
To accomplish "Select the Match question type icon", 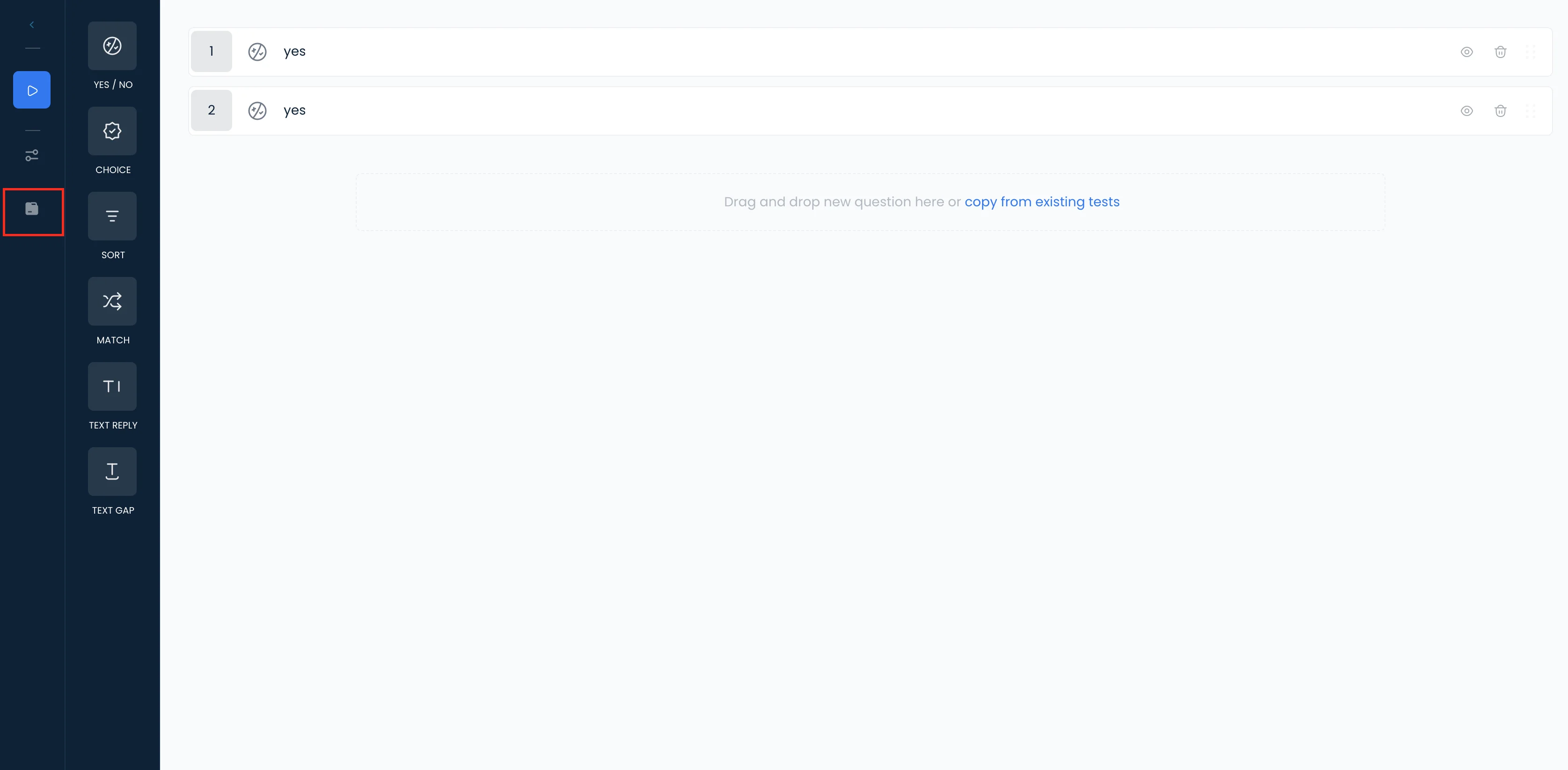I will click(112, 302).
